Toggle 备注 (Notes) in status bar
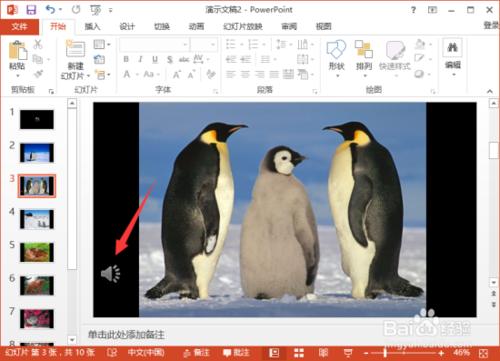 click(197, 353)
